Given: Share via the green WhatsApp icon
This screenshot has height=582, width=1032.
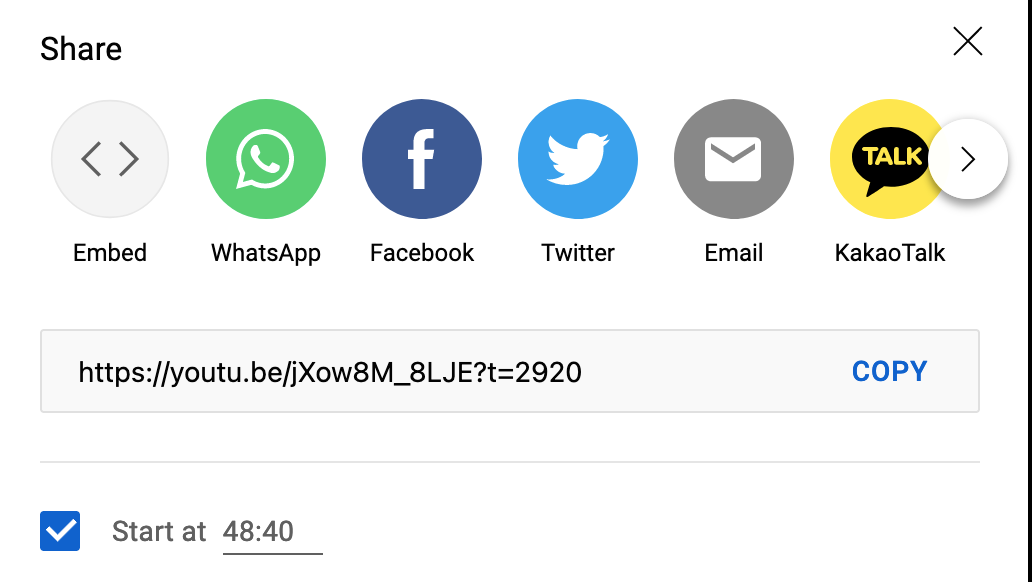Looking at the screenshot, I should pyautogui.click(x=266, y=159).
